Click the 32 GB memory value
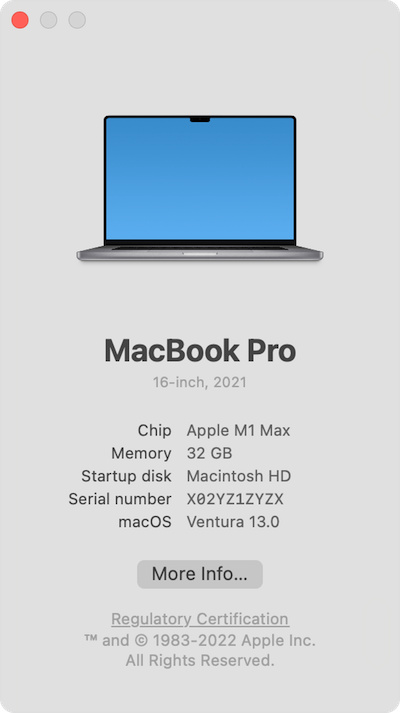 point(210,453)
